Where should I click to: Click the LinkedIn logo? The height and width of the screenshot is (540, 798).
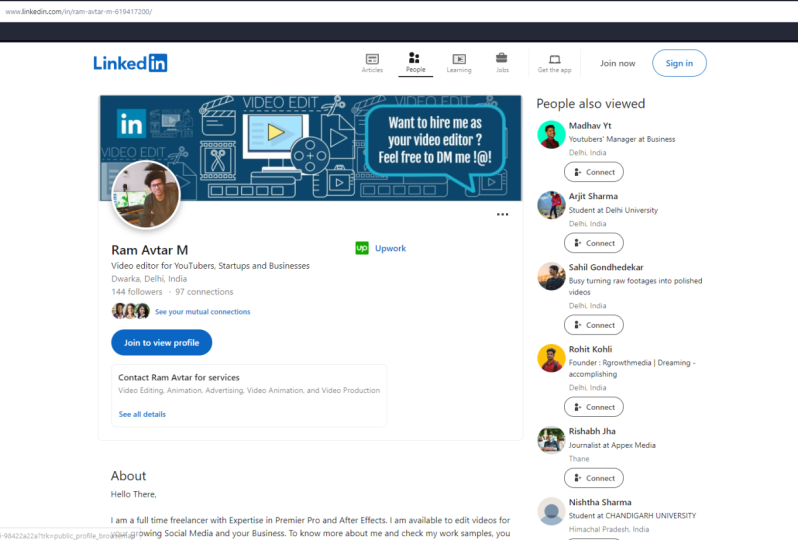[130, 63]
